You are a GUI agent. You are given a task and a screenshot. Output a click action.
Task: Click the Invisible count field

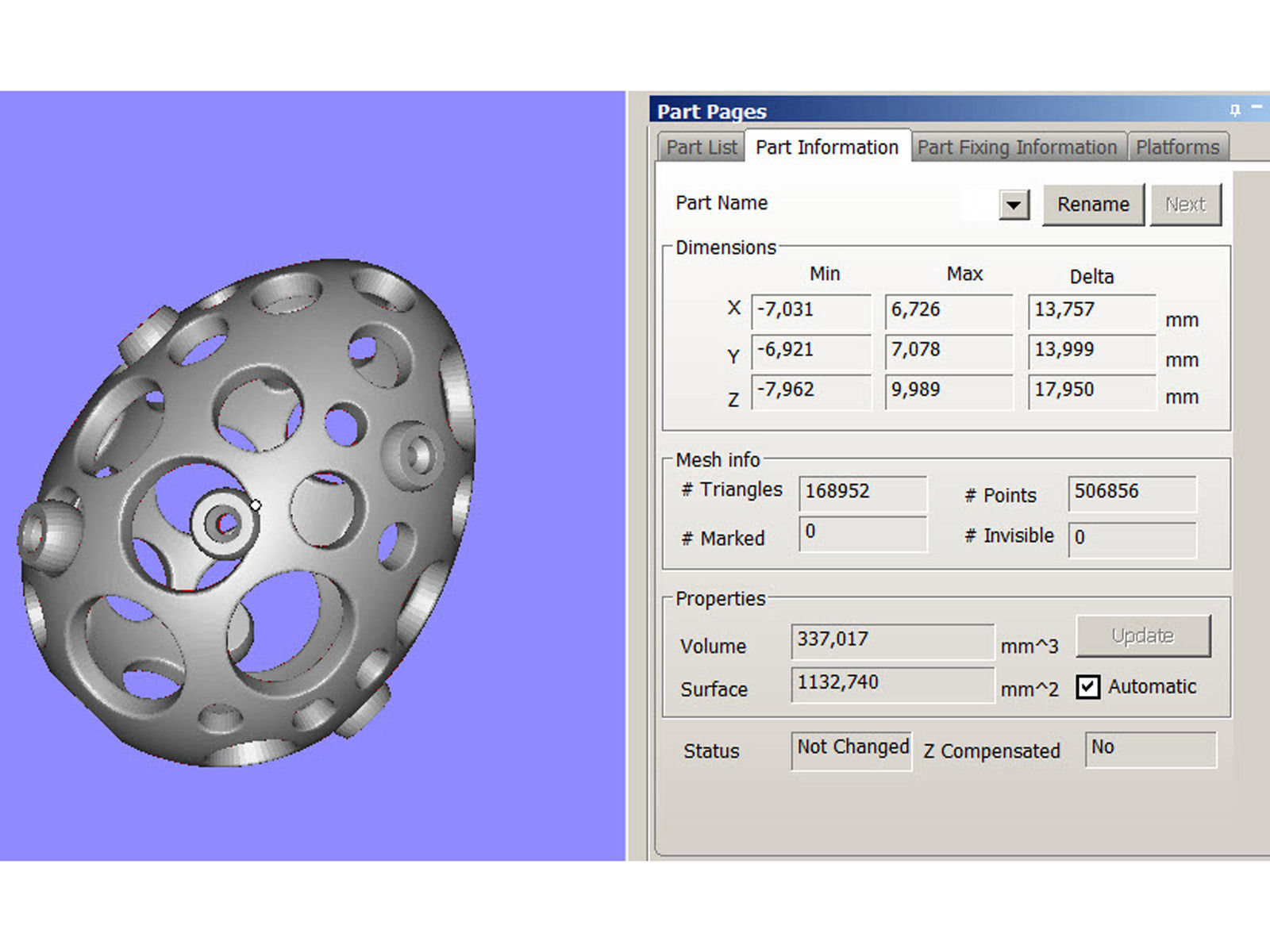(x=1132, y=539)
